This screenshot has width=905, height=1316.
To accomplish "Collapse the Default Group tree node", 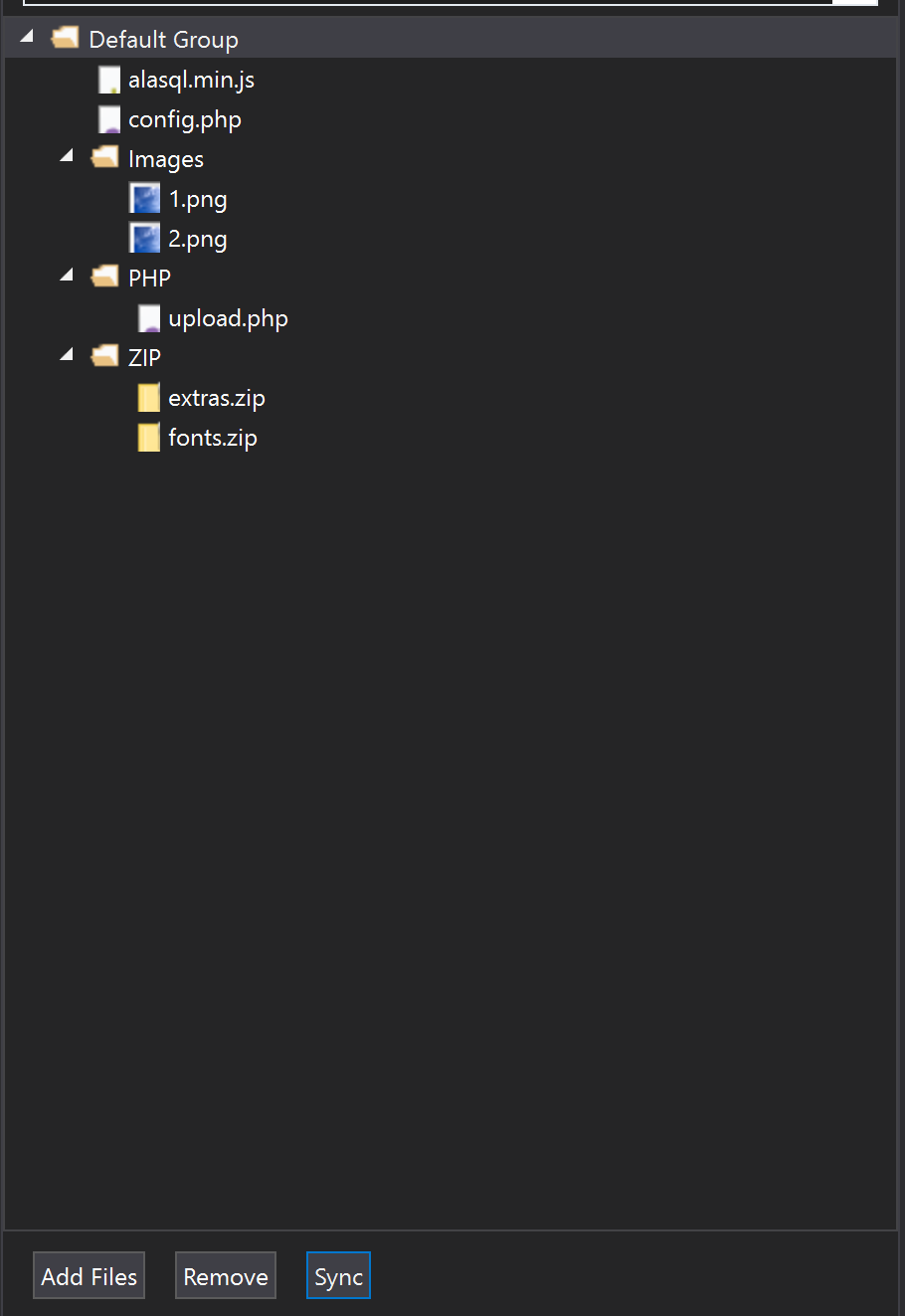I will click(28, 38).
